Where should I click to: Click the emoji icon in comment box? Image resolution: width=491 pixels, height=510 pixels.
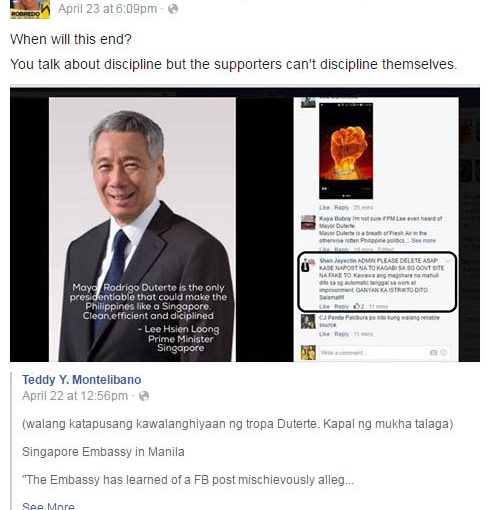[x=443, y=353]
